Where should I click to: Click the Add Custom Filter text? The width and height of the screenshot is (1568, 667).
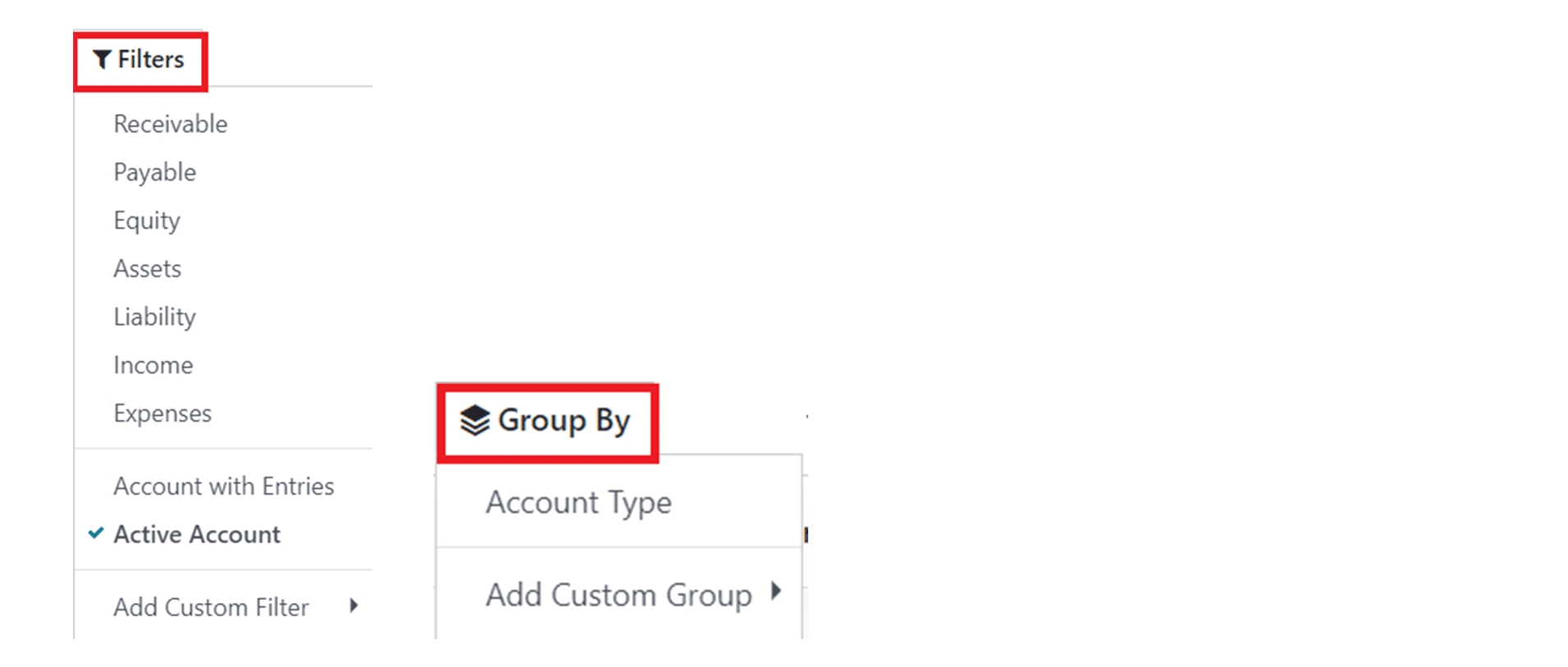pyautogui.click(x=211, y=607)
